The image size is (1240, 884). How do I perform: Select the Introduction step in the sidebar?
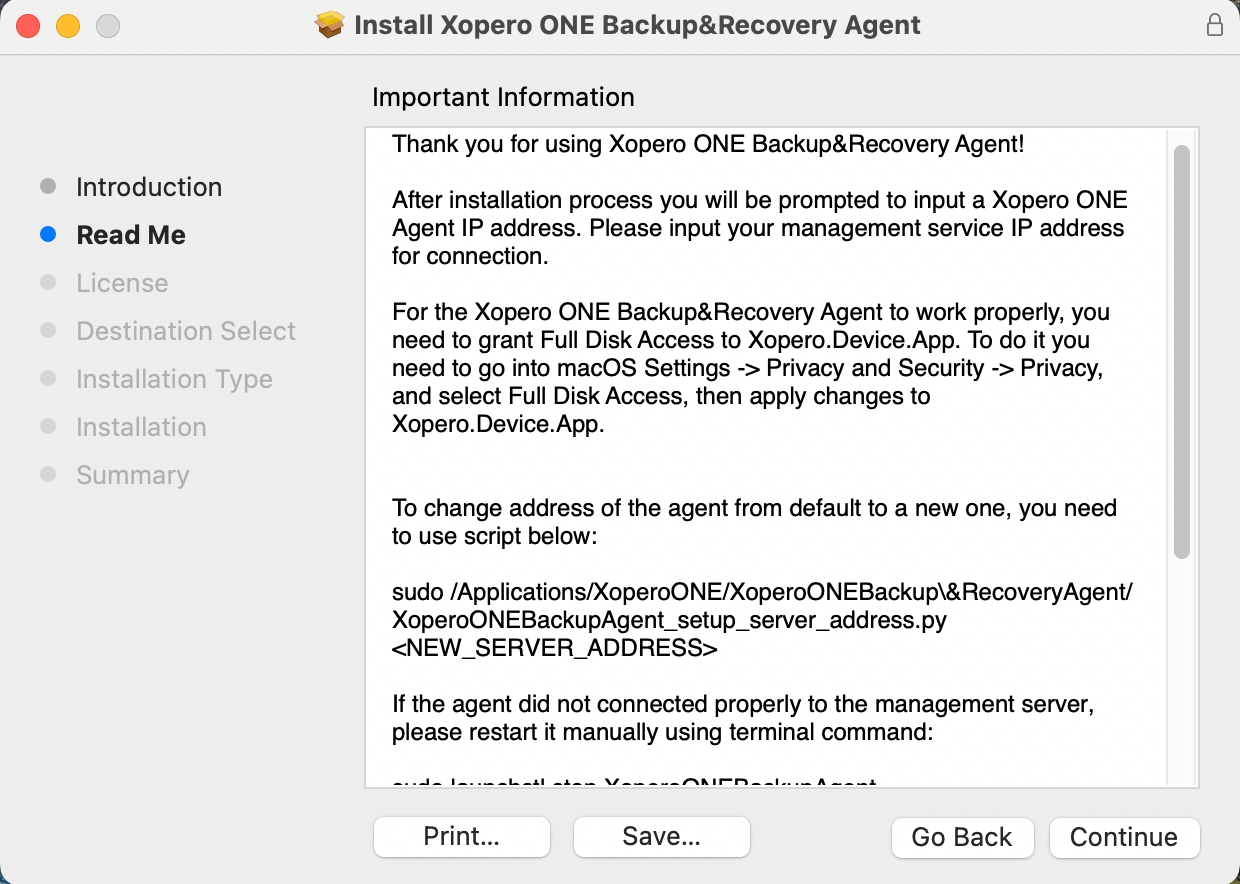click(x=149, y=186)
